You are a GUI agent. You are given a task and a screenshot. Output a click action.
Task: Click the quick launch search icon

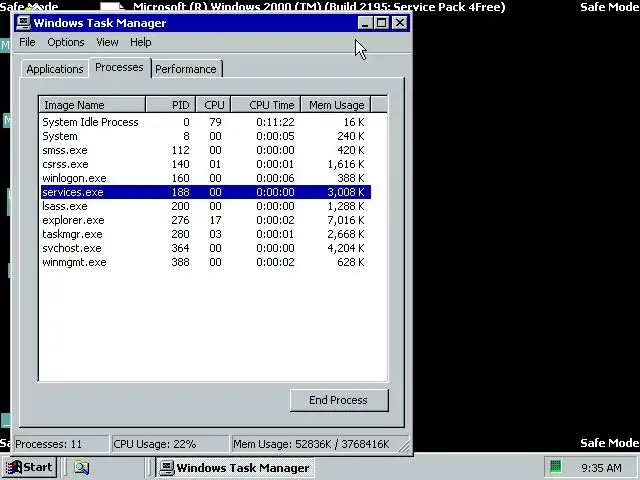[x=81, y=468]
